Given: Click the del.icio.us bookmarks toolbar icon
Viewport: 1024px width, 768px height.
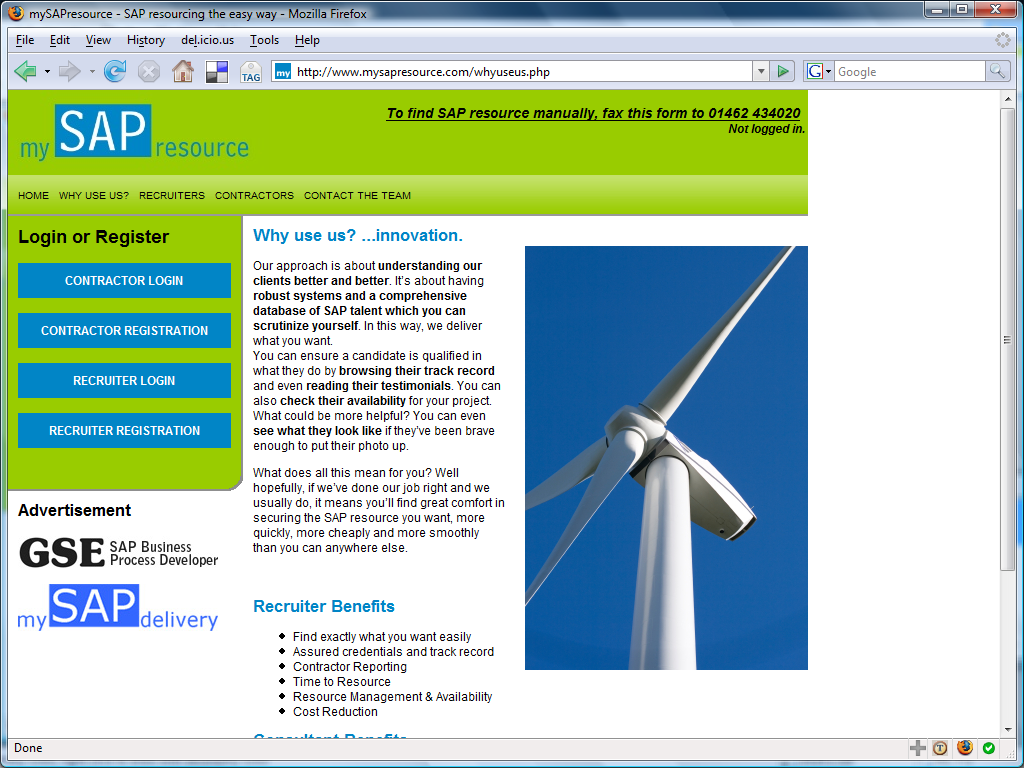Looking at the screenshot, I should [216, 72].
